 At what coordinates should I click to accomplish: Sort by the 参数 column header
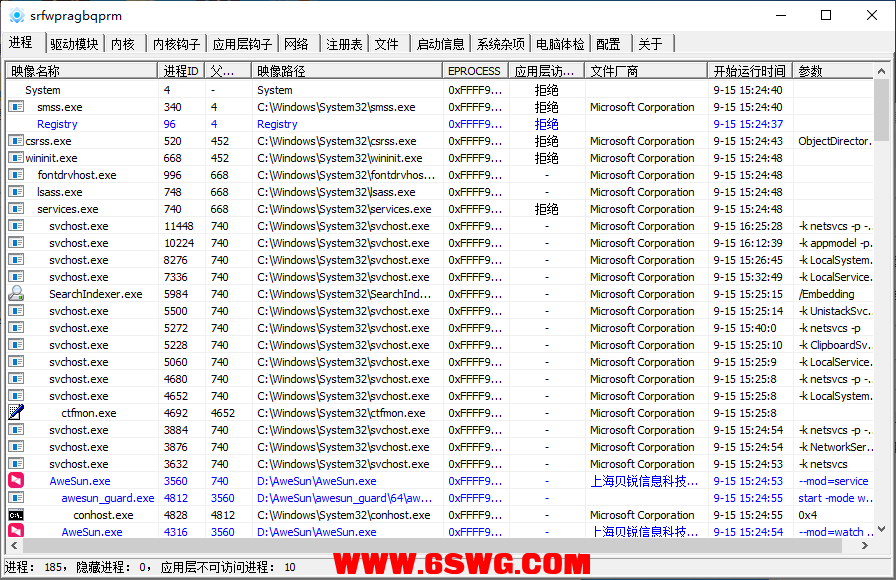point(833,71)
